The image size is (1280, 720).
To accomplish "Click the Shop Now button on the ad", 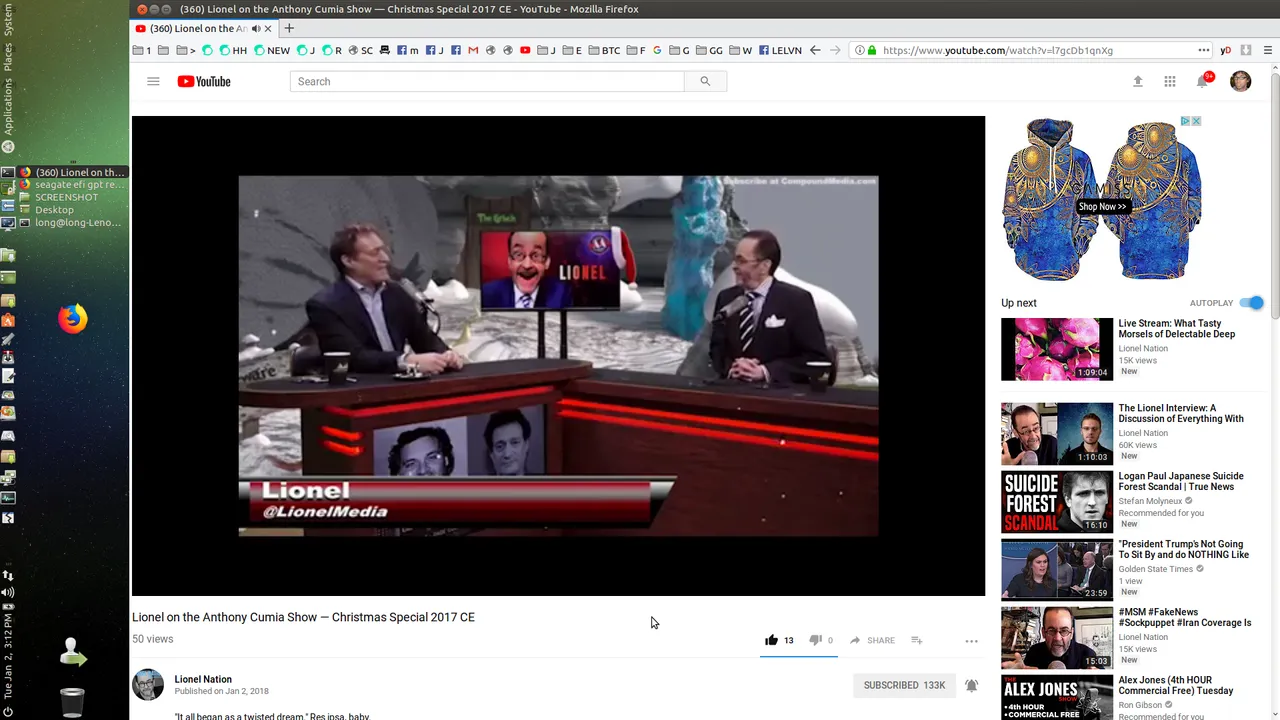I will pyautogui.click(x=1102, y=207).
